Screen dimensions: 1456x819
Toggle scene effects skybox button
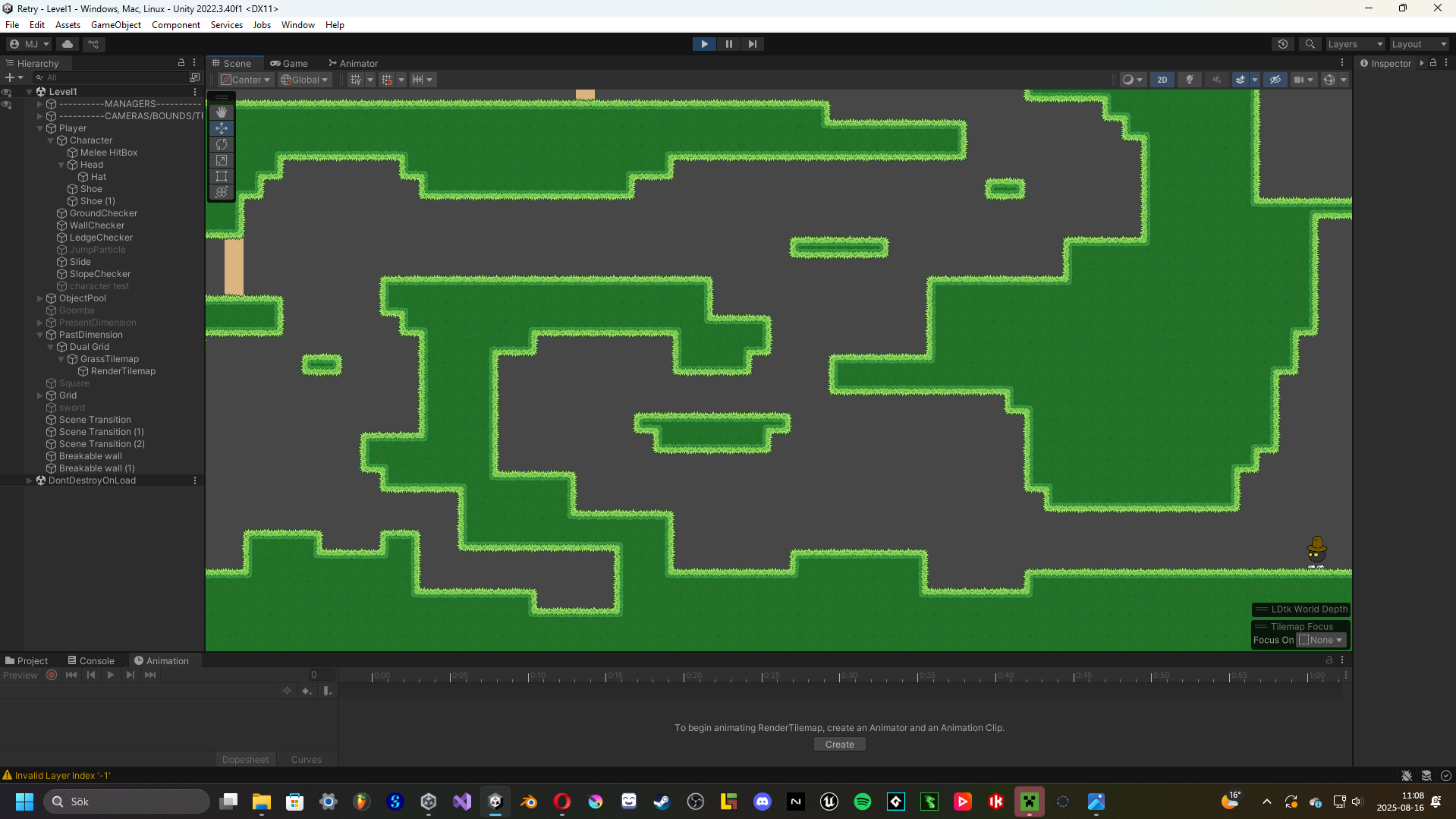coord(1241,80)
